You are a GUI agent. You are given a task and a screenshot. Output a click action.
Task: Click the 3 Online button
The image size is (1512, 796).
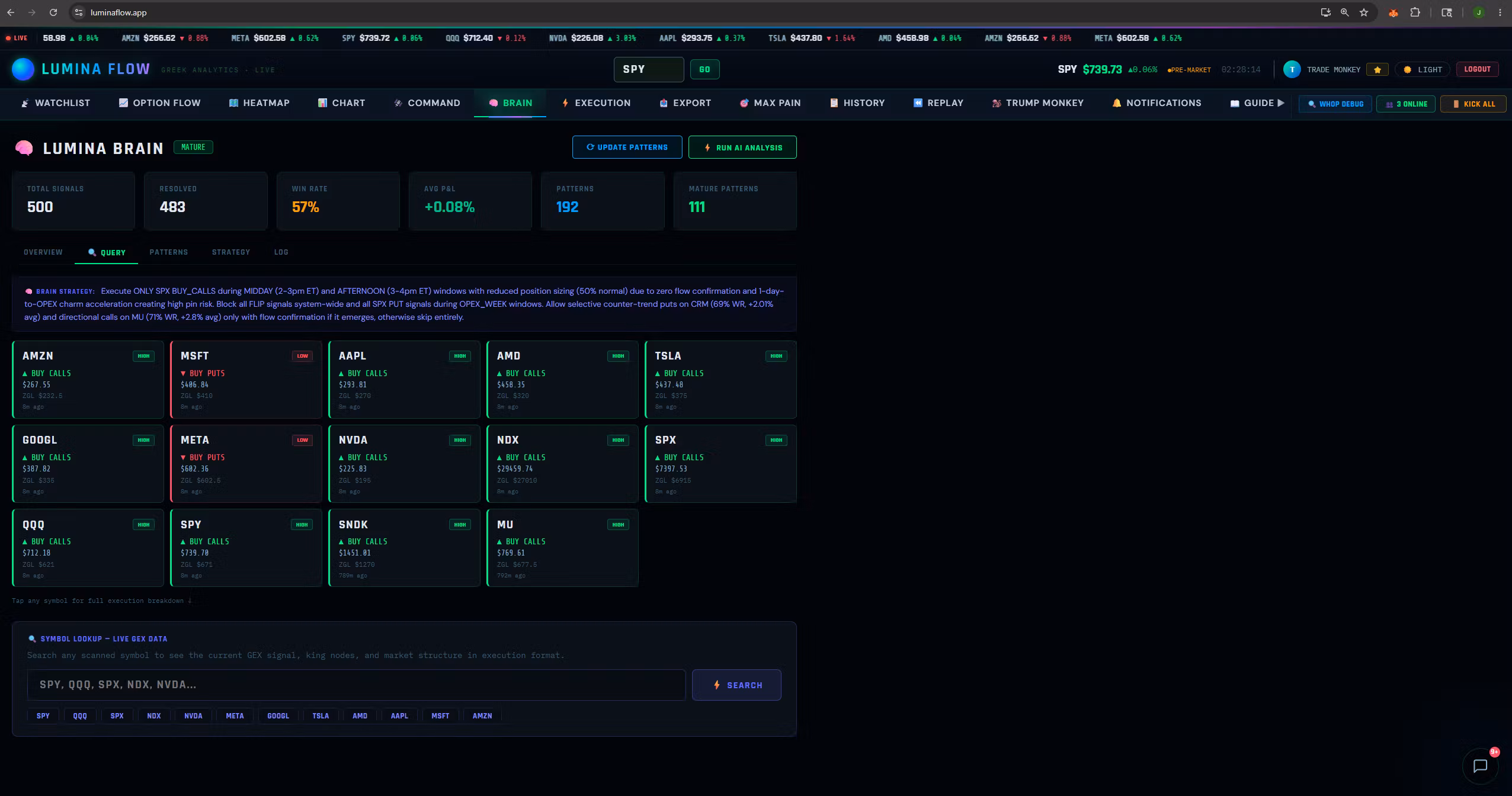pos(1406,104)
